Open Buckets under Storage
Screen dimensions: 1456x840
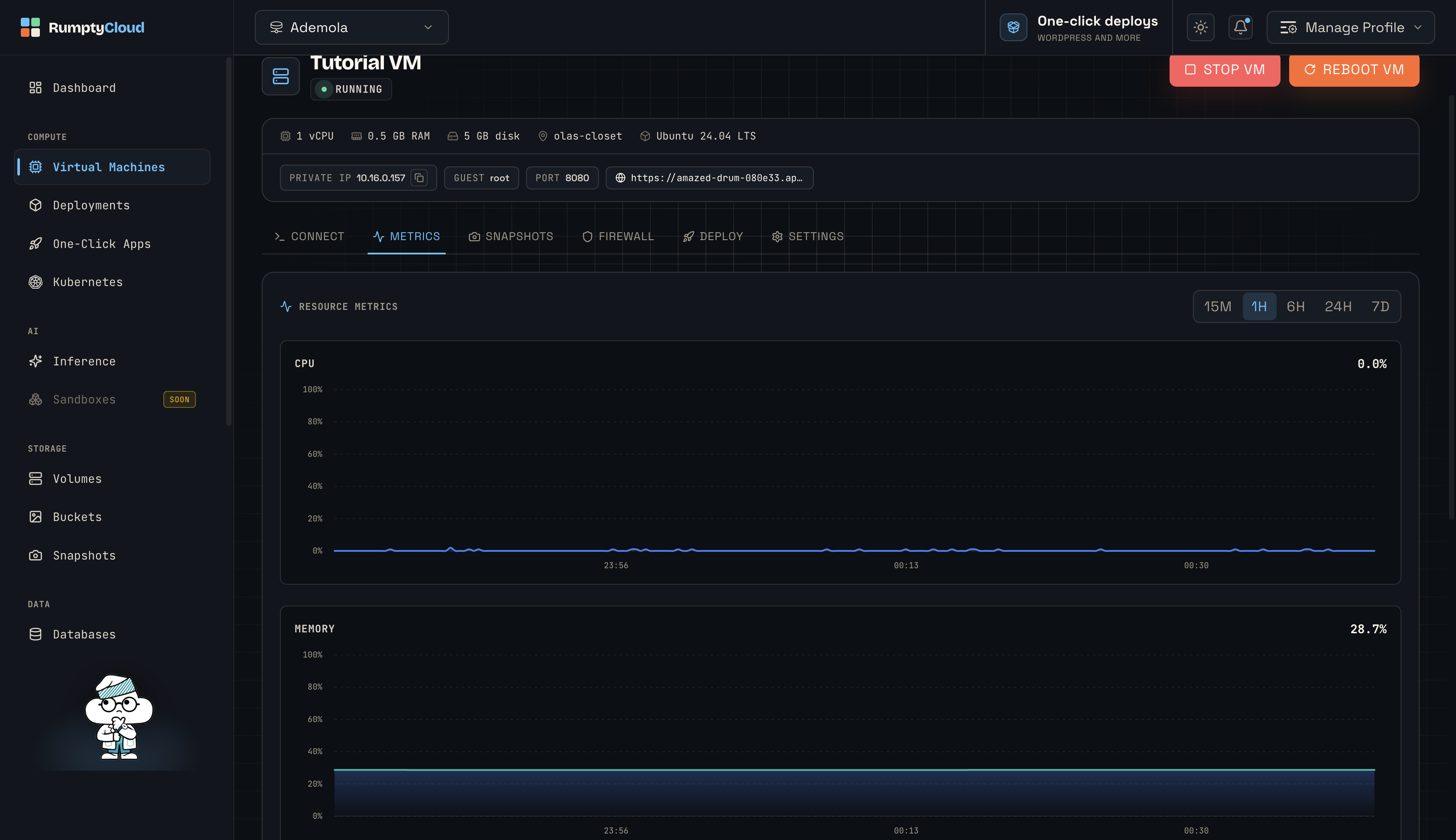pyautogui.click(x=112, y=517)
